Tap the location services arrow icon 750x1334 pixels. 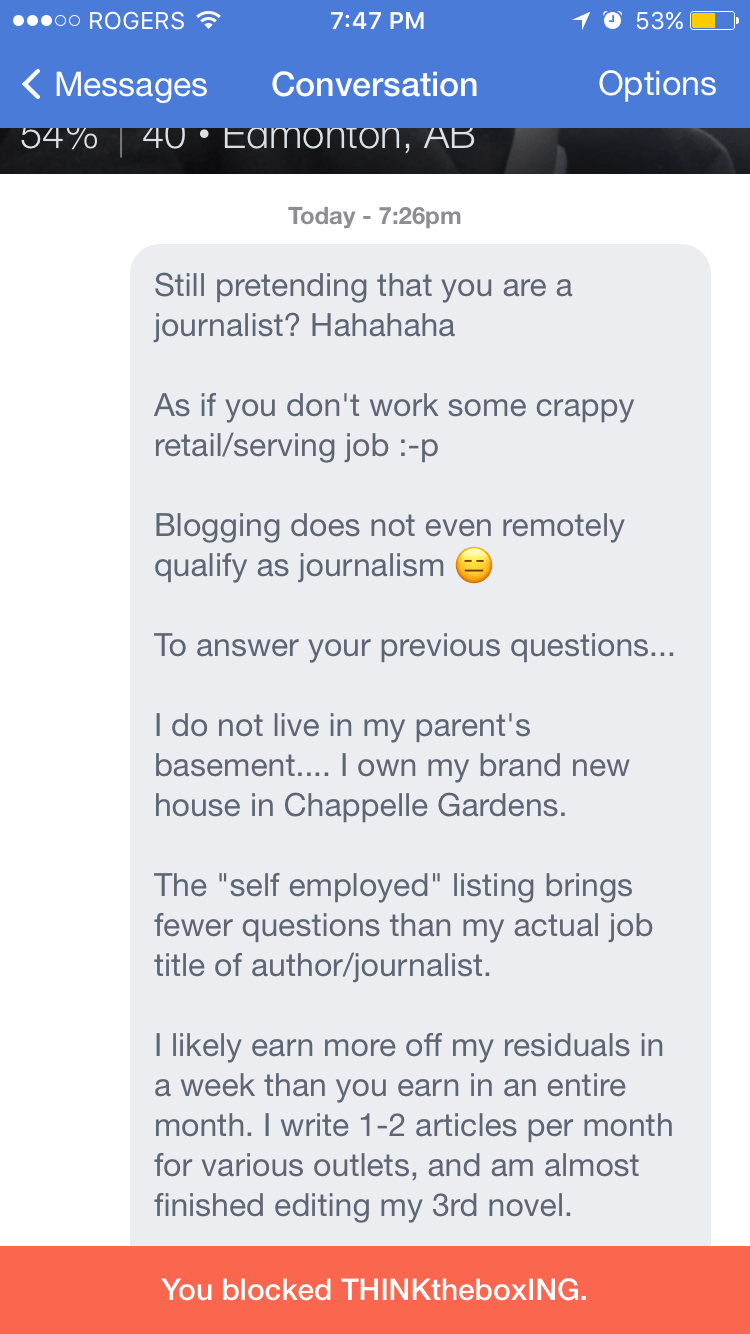tap(581, 20)
